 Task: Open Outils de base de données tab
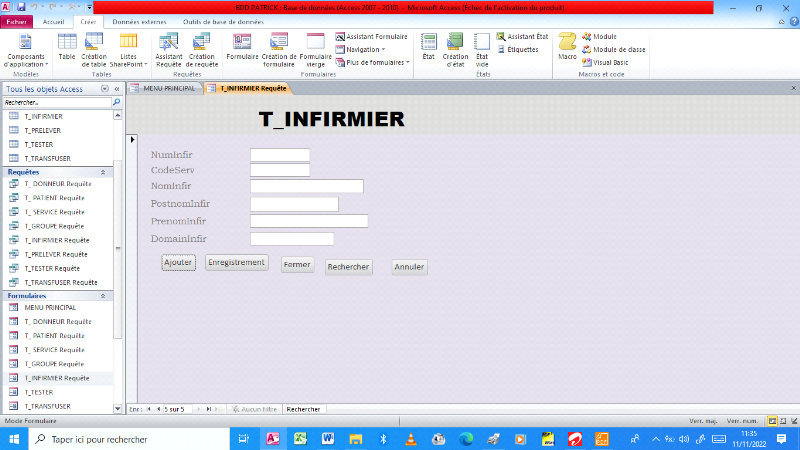pos(223,22)
